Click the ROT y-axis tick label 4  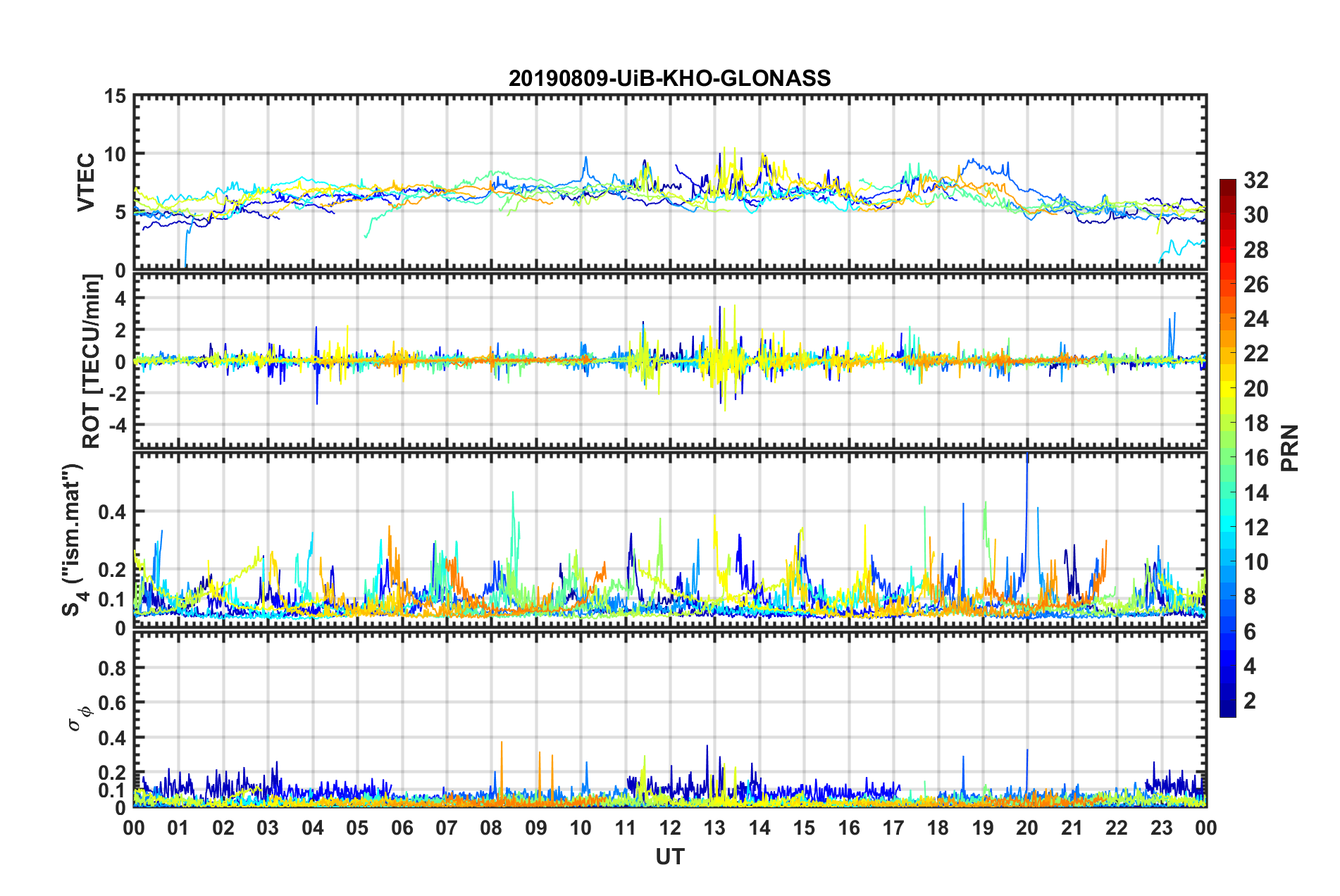click(121, 299)
